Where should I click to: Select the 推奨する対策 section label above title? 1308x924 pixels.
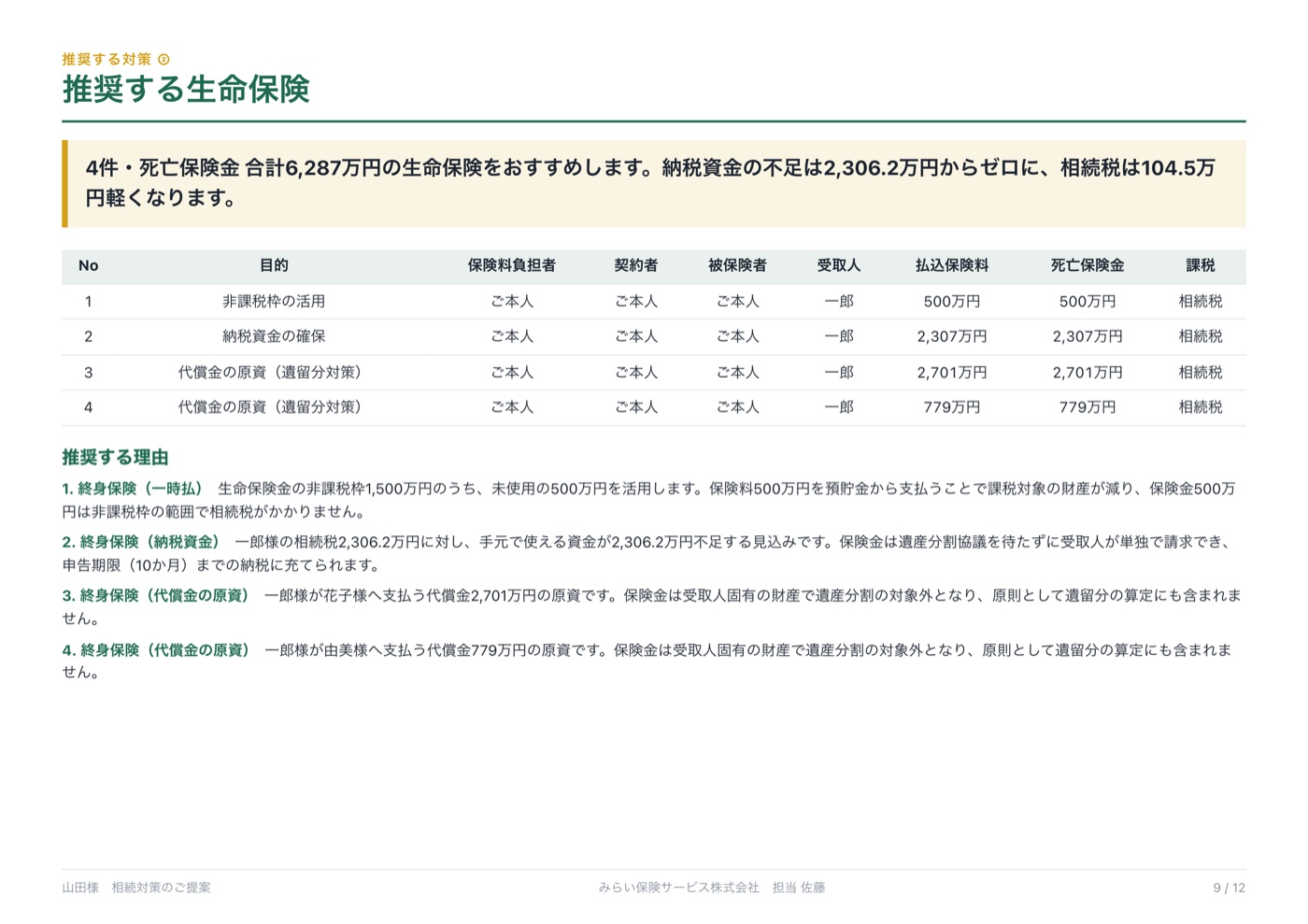pos(116,59)
